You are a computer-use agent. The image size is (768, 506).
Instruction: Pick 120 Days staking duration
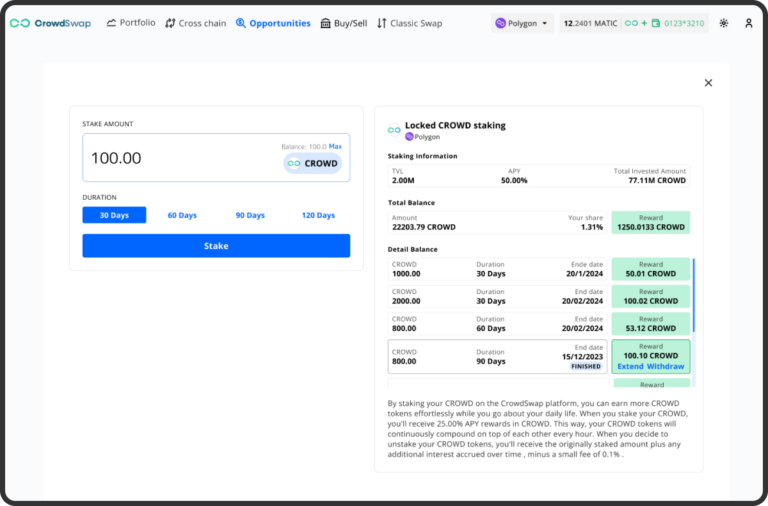[318, 215]
